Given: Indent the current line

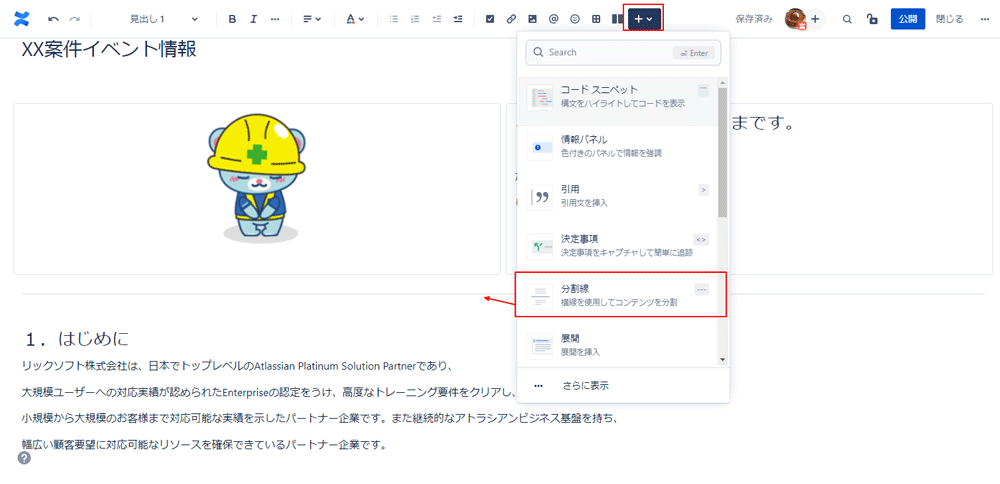Looking at the screenshot, I should point(458,19).
